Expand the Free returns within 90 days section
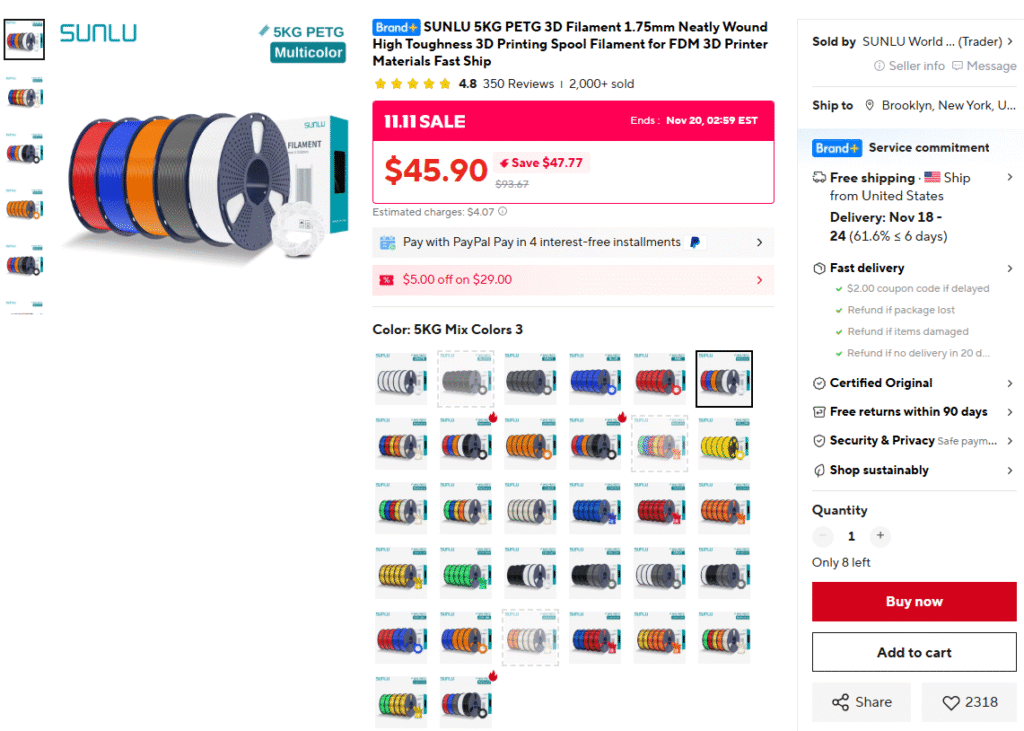 pos(1009,412)
